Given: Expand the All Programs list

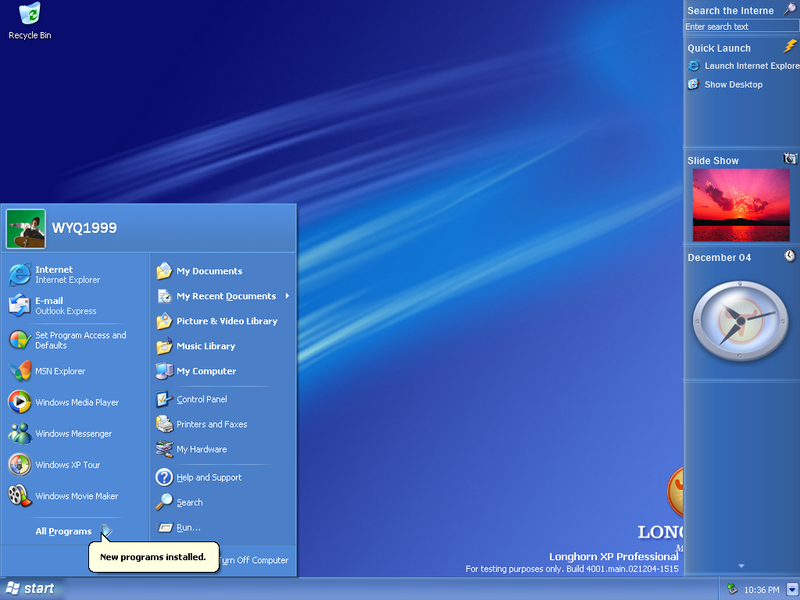Looking at the screenshot, I should point(72,531).
